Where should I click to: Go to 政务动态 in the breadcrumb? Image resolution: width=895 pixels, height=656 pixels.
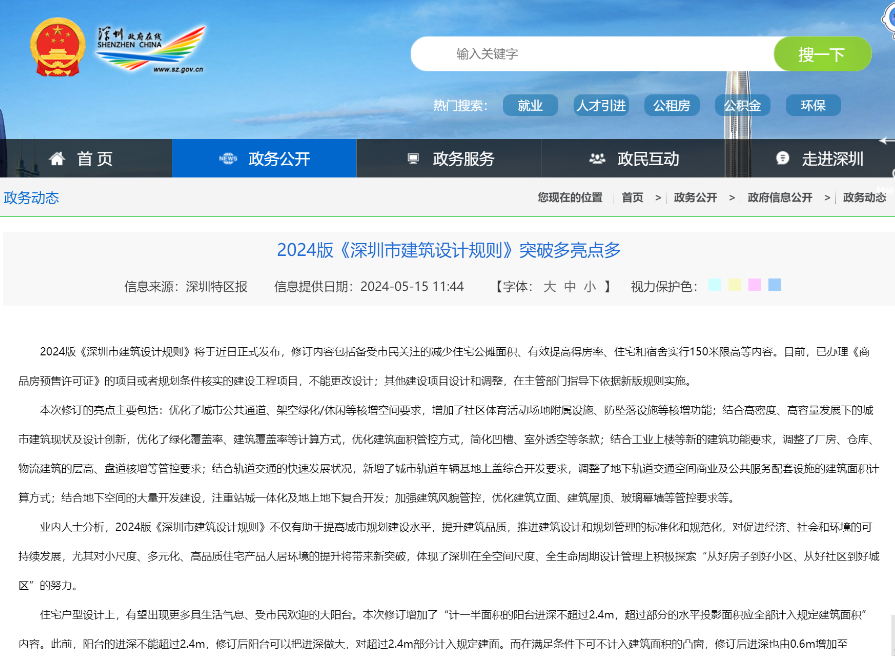864,198
